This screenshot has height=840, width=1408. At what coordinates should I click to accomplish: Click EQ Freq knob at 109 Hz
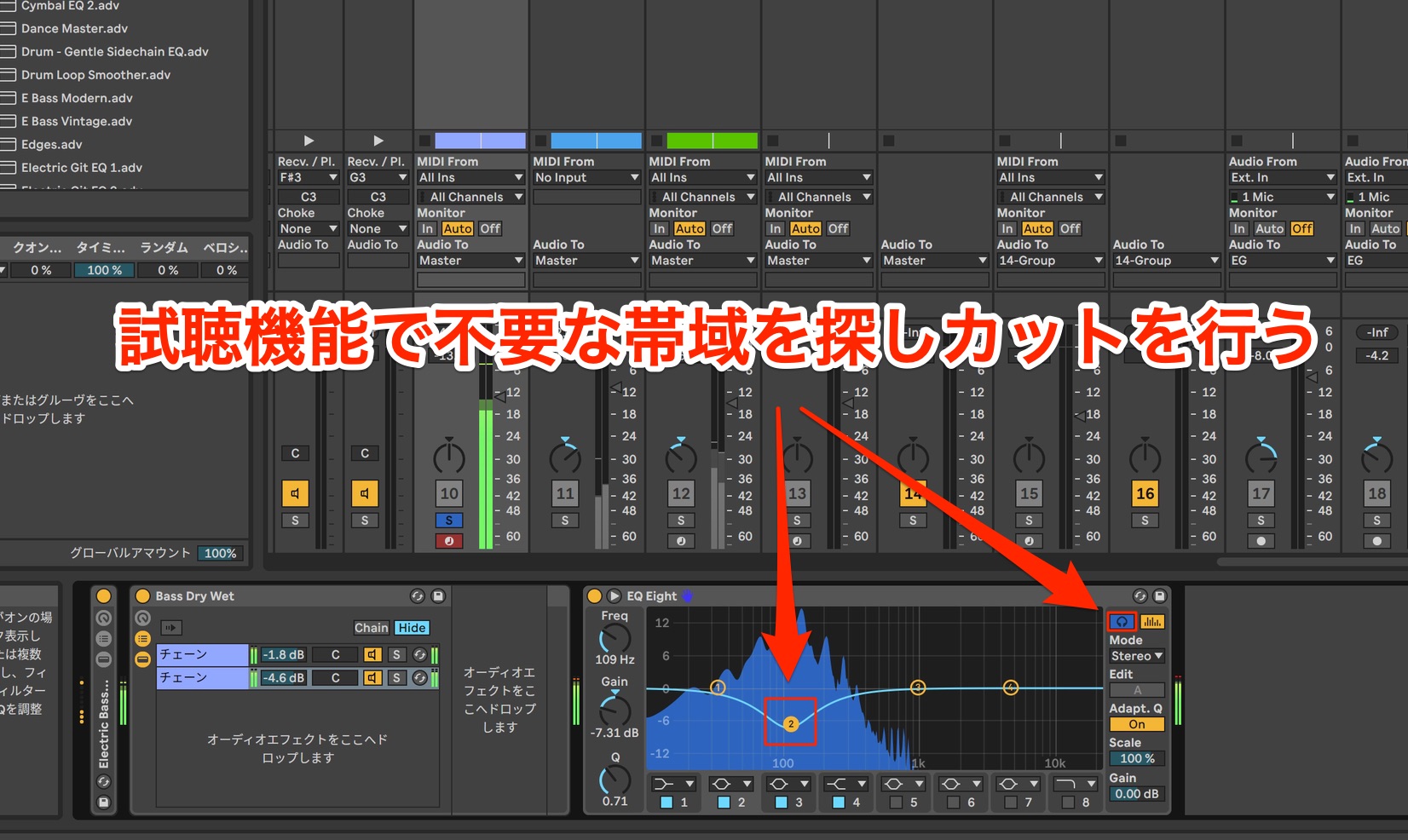pos(615,639)
